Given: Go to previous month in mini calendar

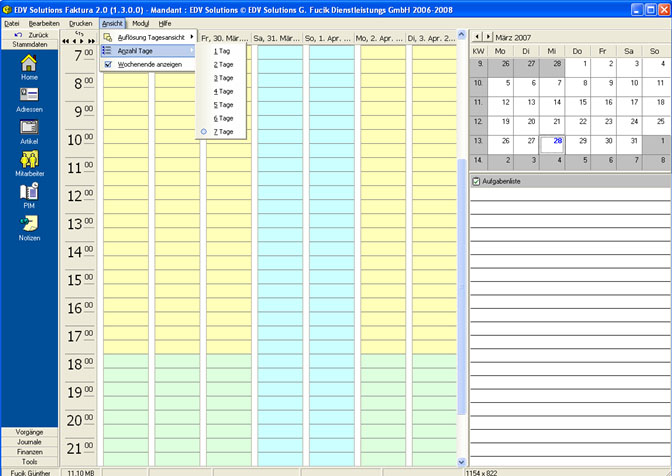Looking at the screenshot, I should [x=476, y=36].
